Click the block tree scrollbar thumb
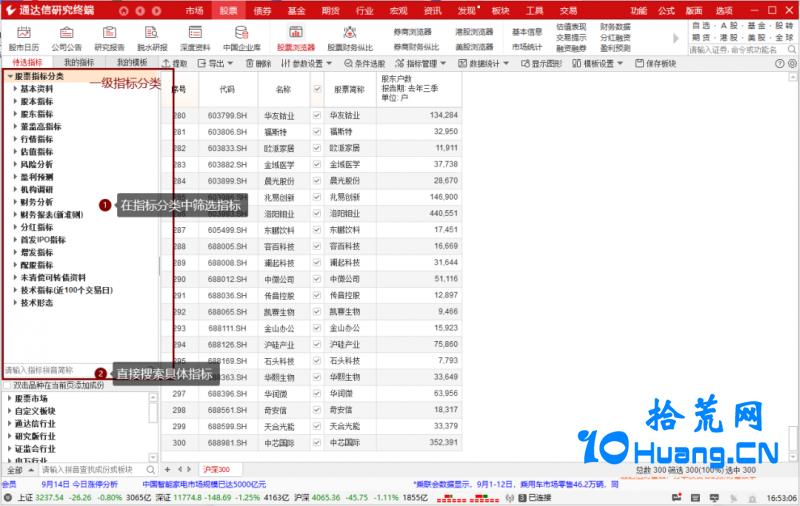This screenshot has height=506, width=800. (x=153, y=413)
